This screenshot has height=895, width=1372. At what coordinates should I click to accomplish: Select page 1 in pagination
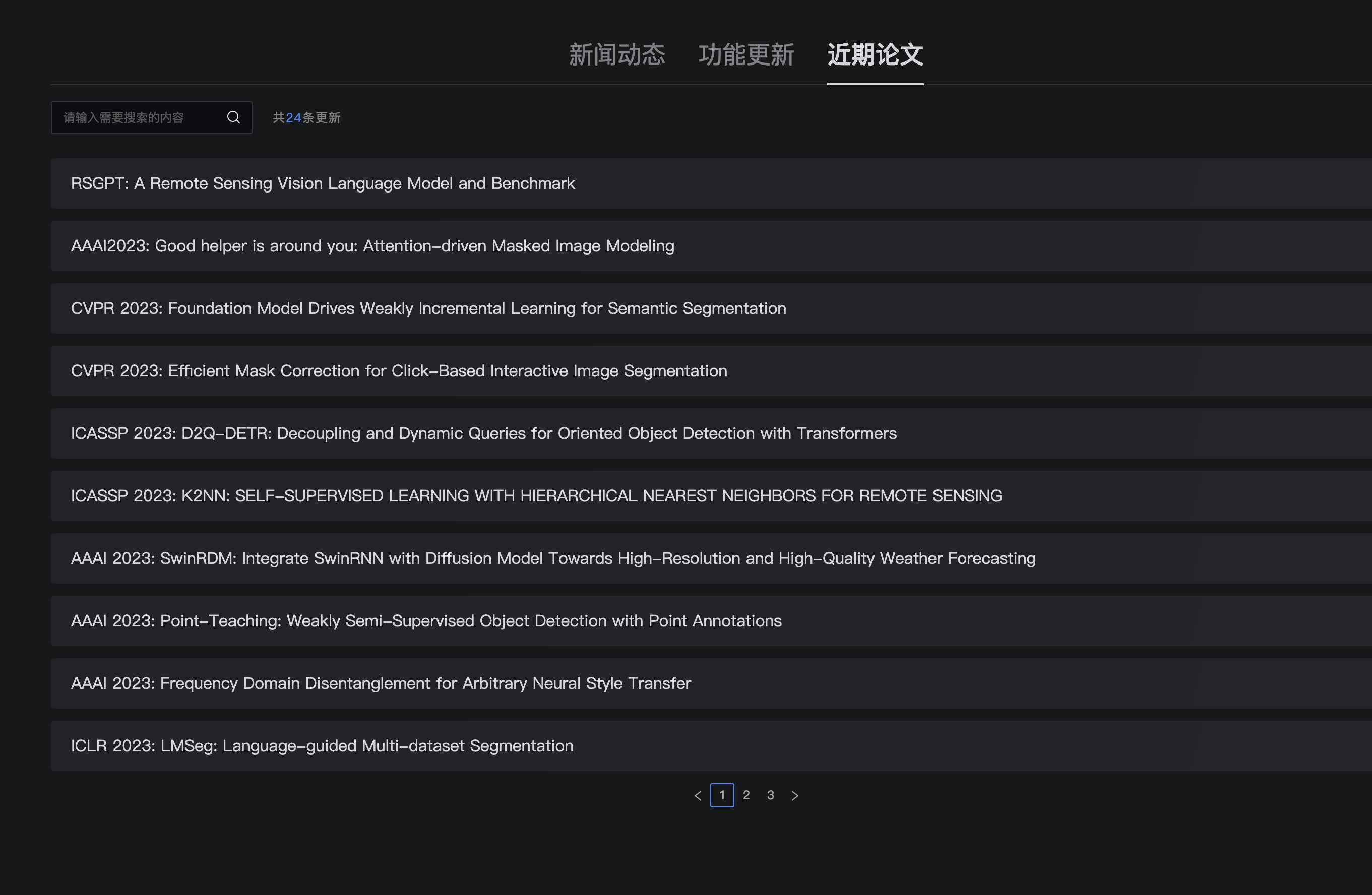coord(722,795)
